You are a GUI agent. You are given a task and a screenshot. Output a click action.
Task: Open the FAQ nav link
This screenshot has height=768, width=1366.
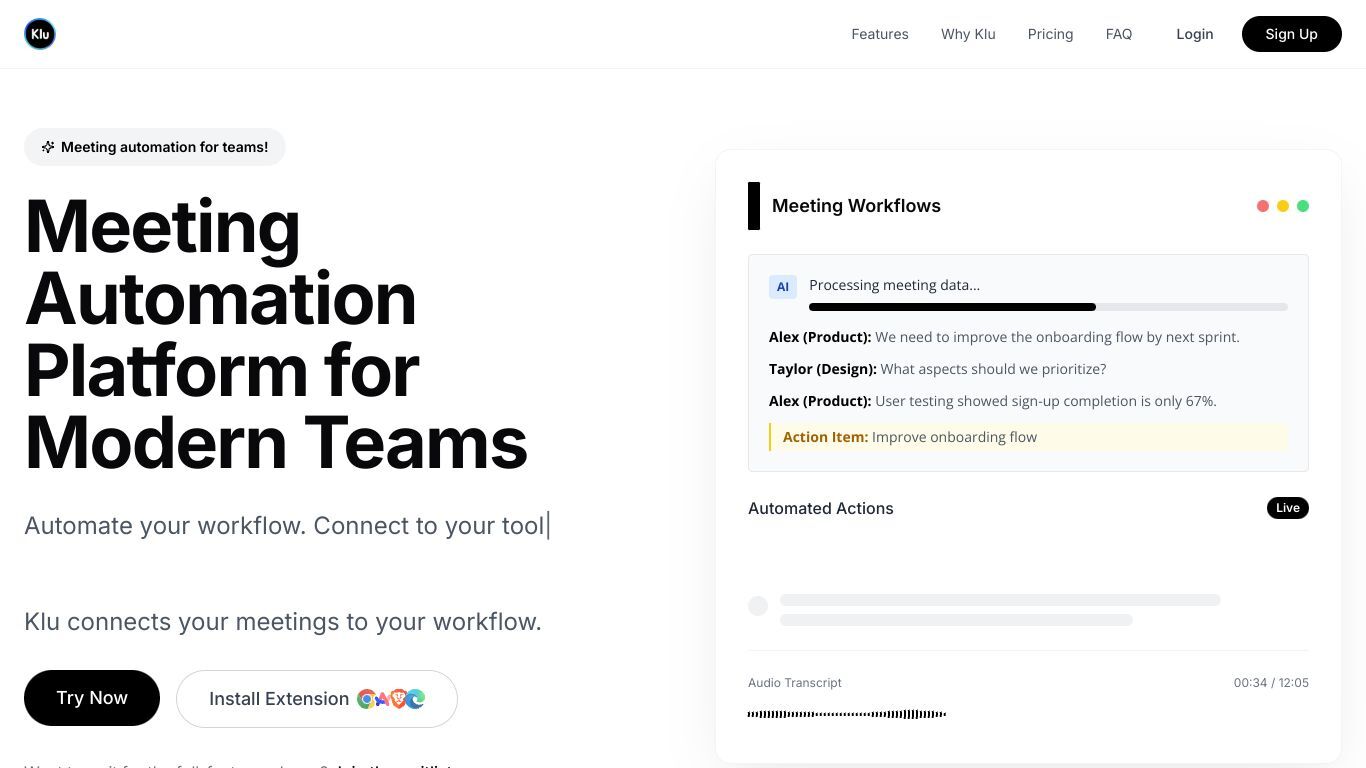tap(1119, 34)
